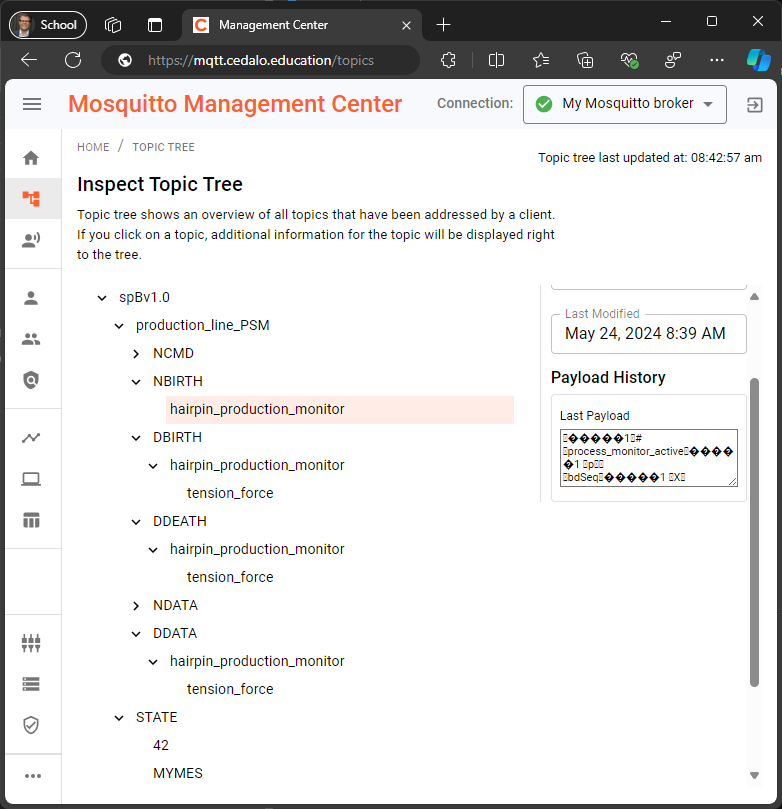Open the line chart monitoring icon
Screen dimensions: 782x809
point(31,438)
